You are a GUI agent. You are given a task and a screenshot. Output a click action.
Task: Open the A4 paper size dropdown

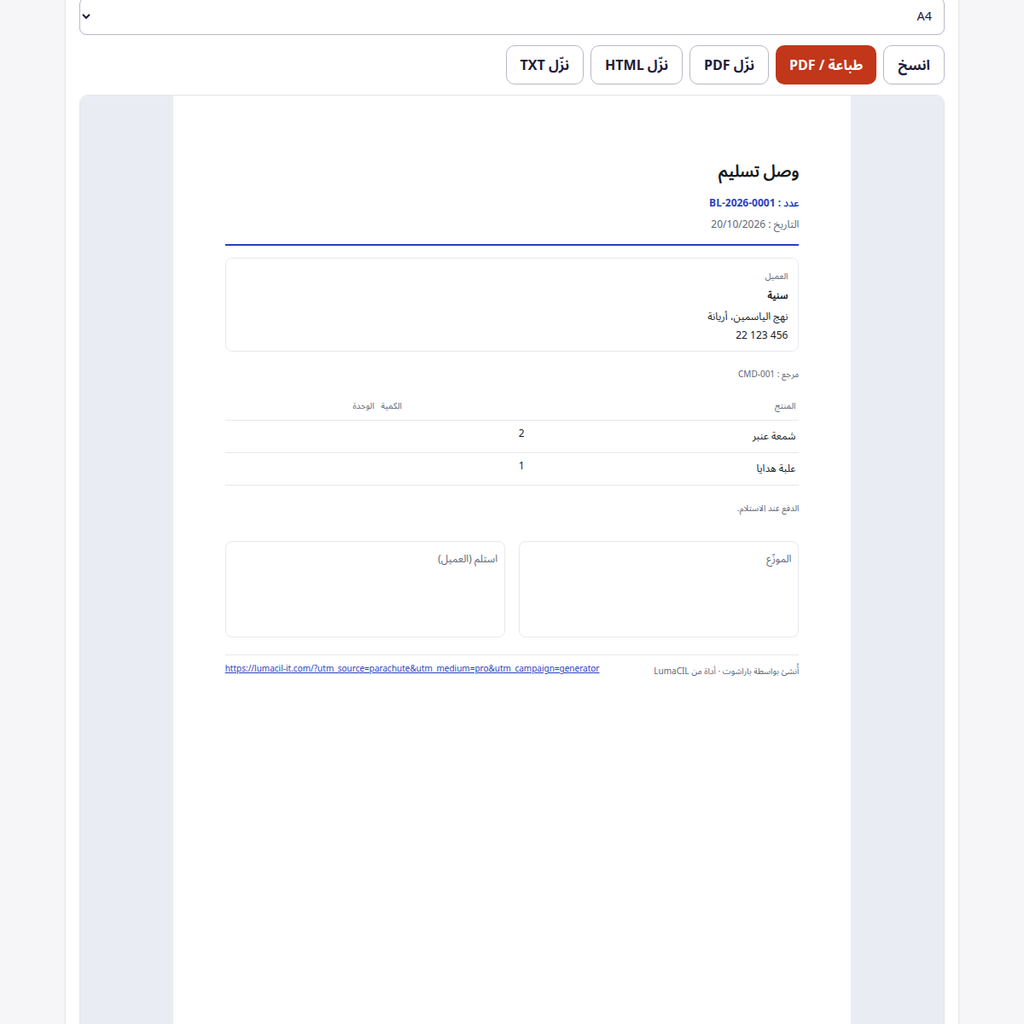click(511, 16)
